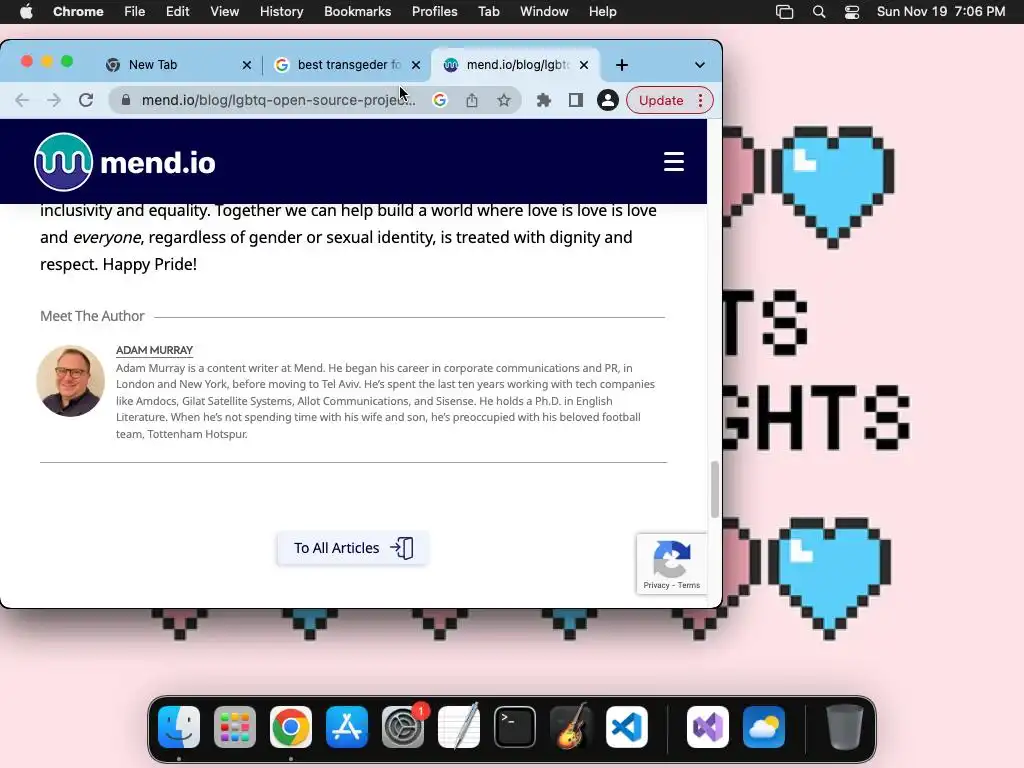Open the Window menu
Image resolution: width=1024 pixels, height=768 pixels.
tap(544, 12)
